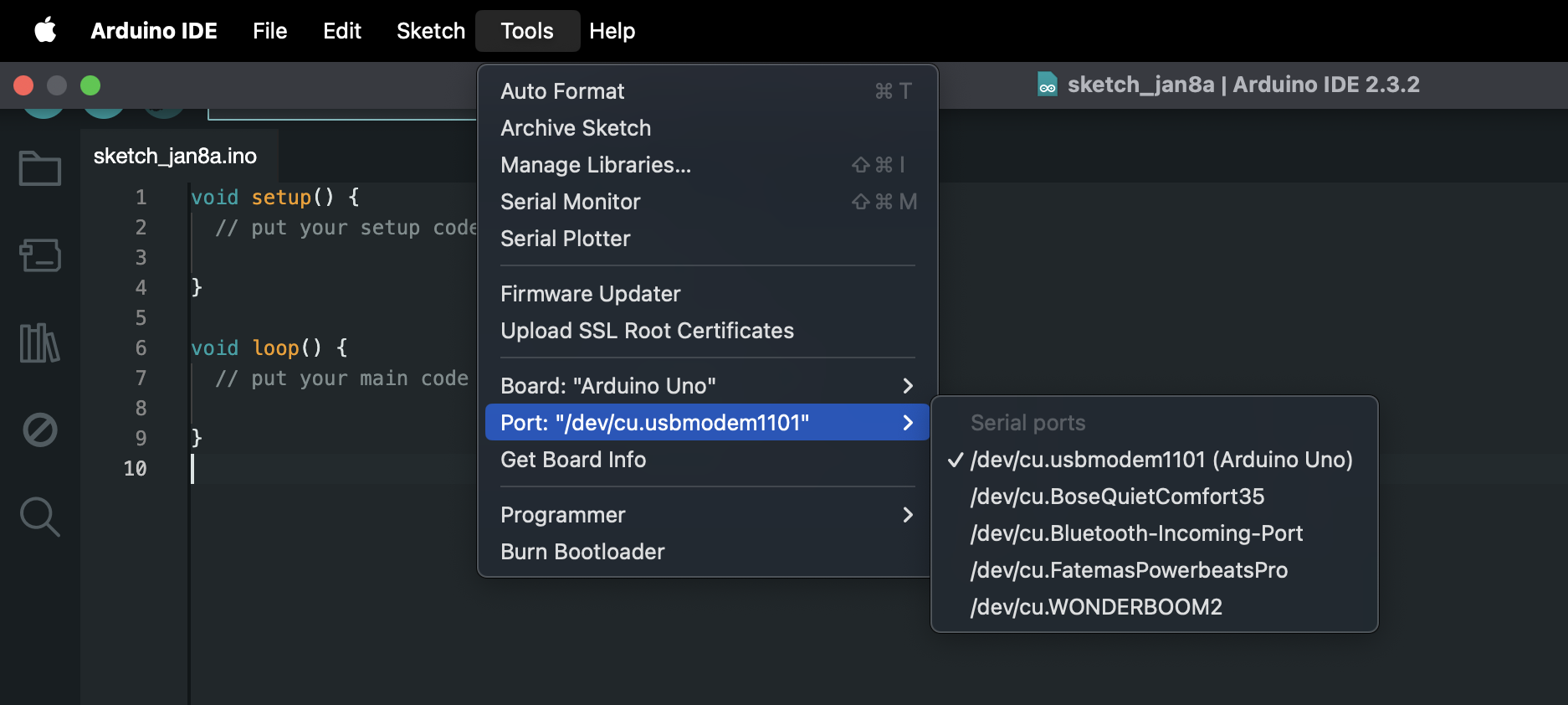Open the Boards Manager sidebar icon

point(40,255)
